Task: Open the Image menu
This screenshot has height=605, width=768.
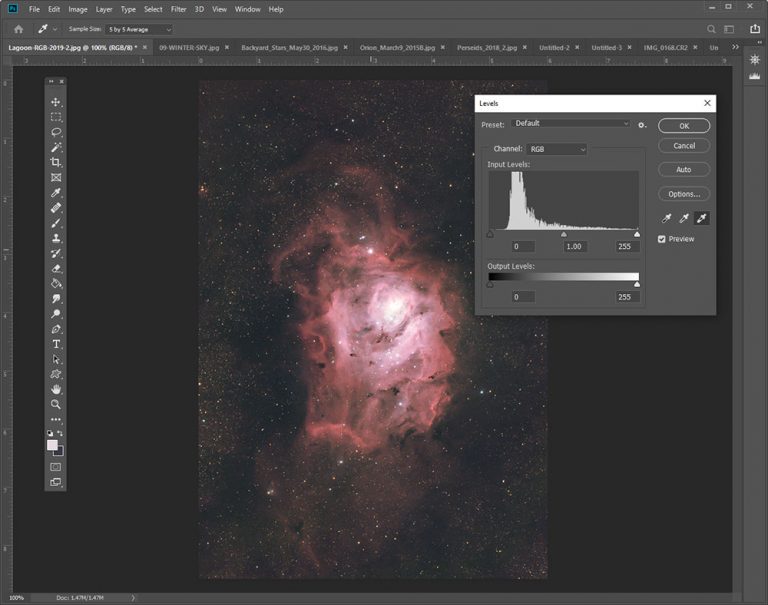Action: click(x=77, y=9)
